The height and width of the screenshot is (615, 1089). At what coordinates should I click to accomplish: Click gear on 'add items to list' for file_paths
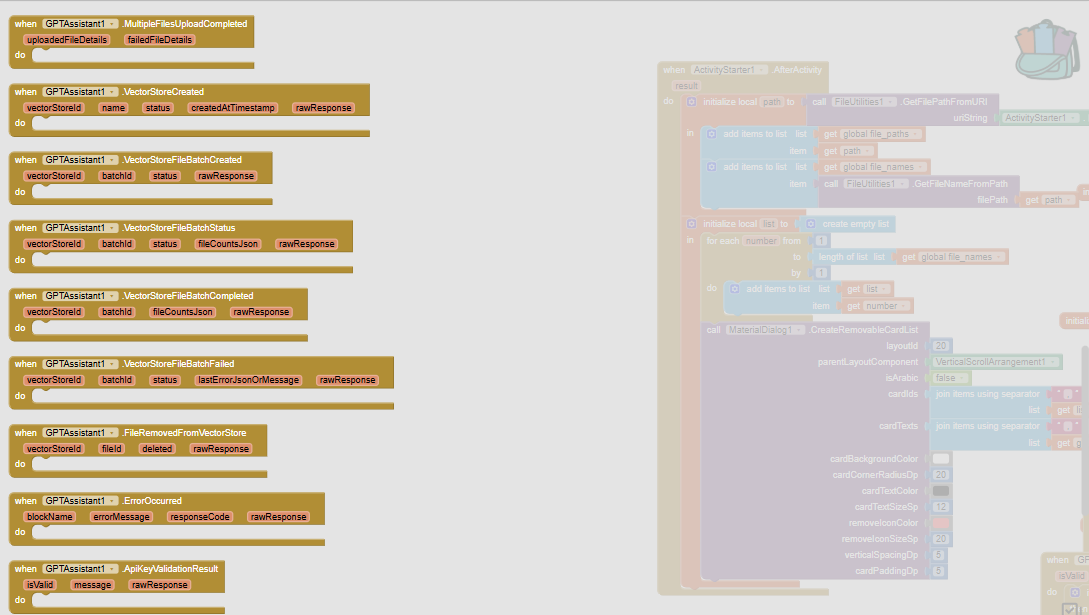711,134
